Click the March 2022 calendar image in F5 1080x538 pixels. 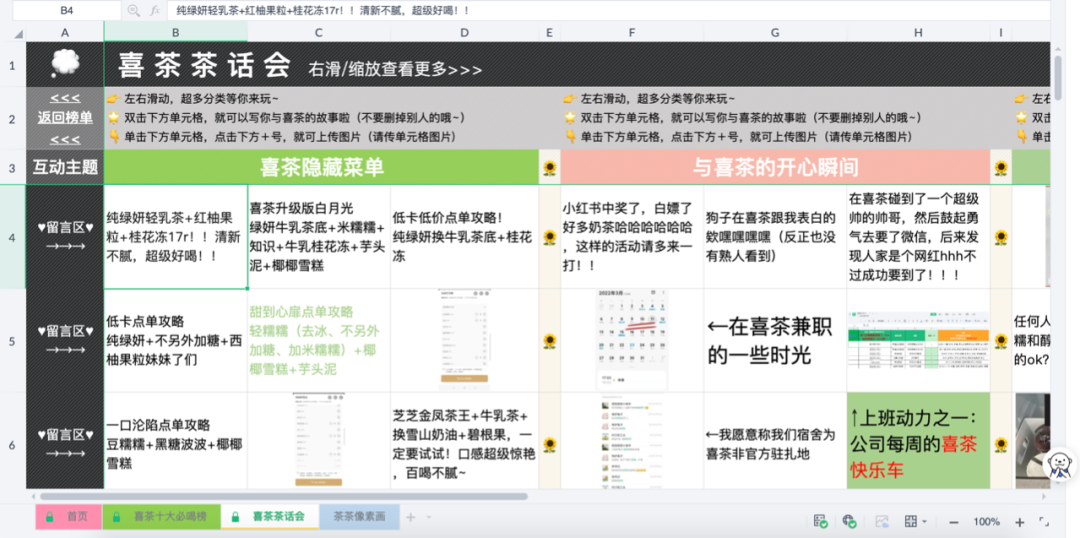click(x=632, y=340)
